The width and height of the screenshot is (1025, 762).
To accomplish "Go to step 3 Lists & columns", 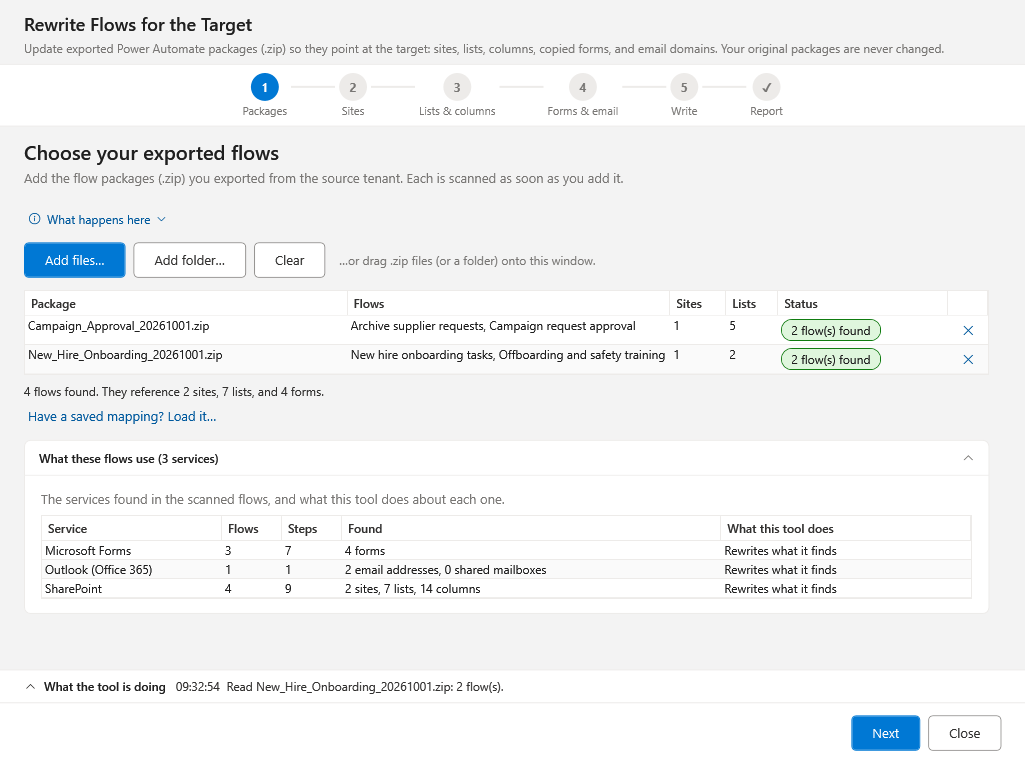I will pyautogui.click(x=457, y=87).
